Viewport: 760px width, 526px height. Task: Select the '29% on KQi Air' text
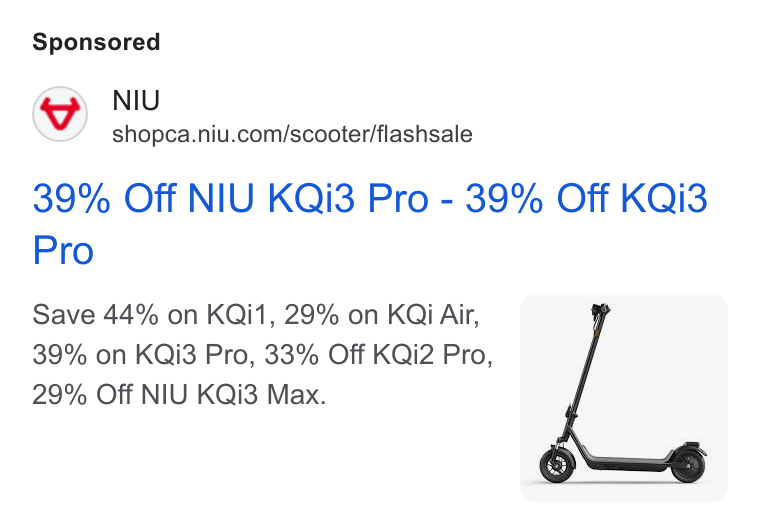click(381, 315)
